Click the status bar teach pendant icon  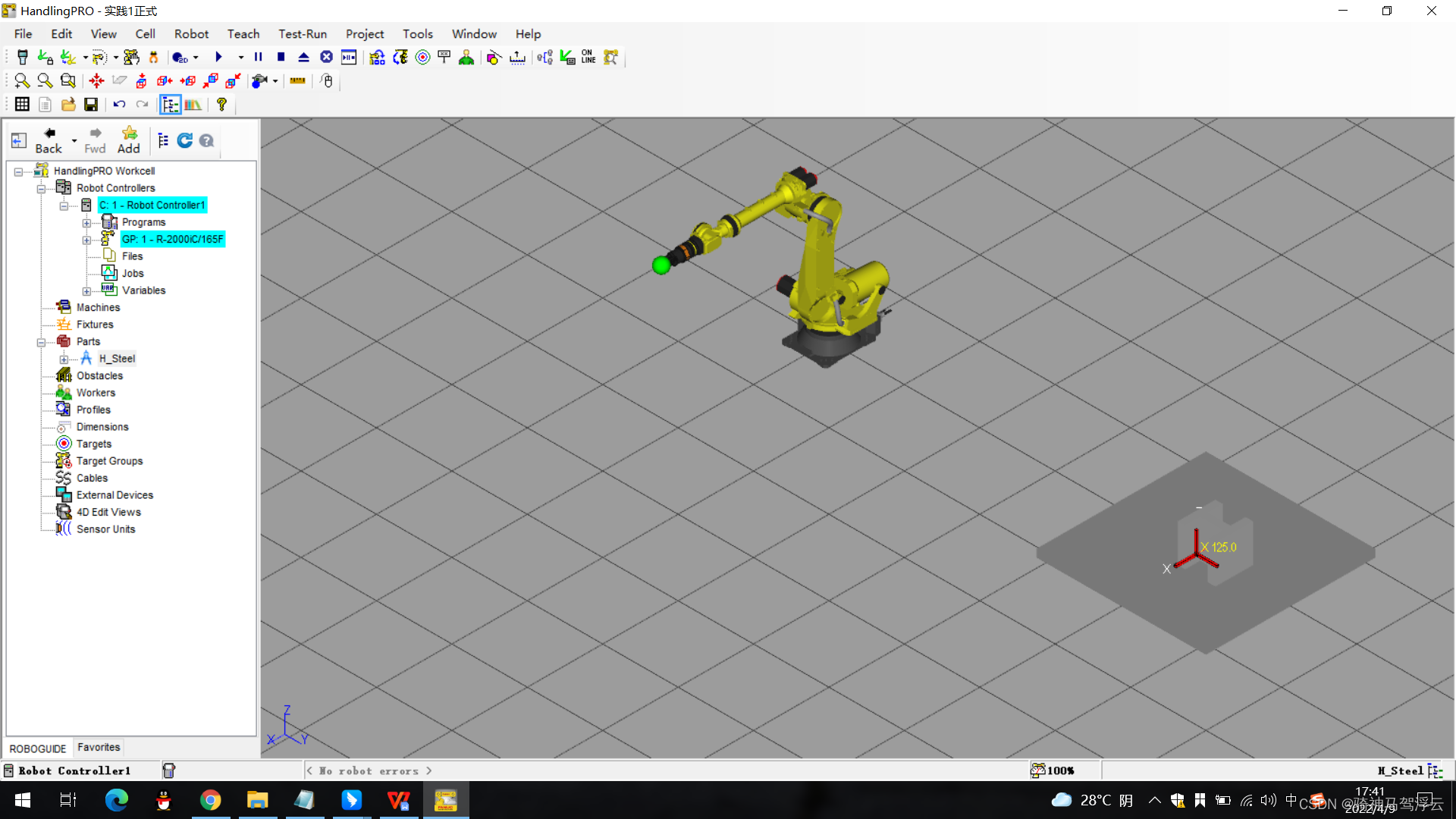[168, 770]
